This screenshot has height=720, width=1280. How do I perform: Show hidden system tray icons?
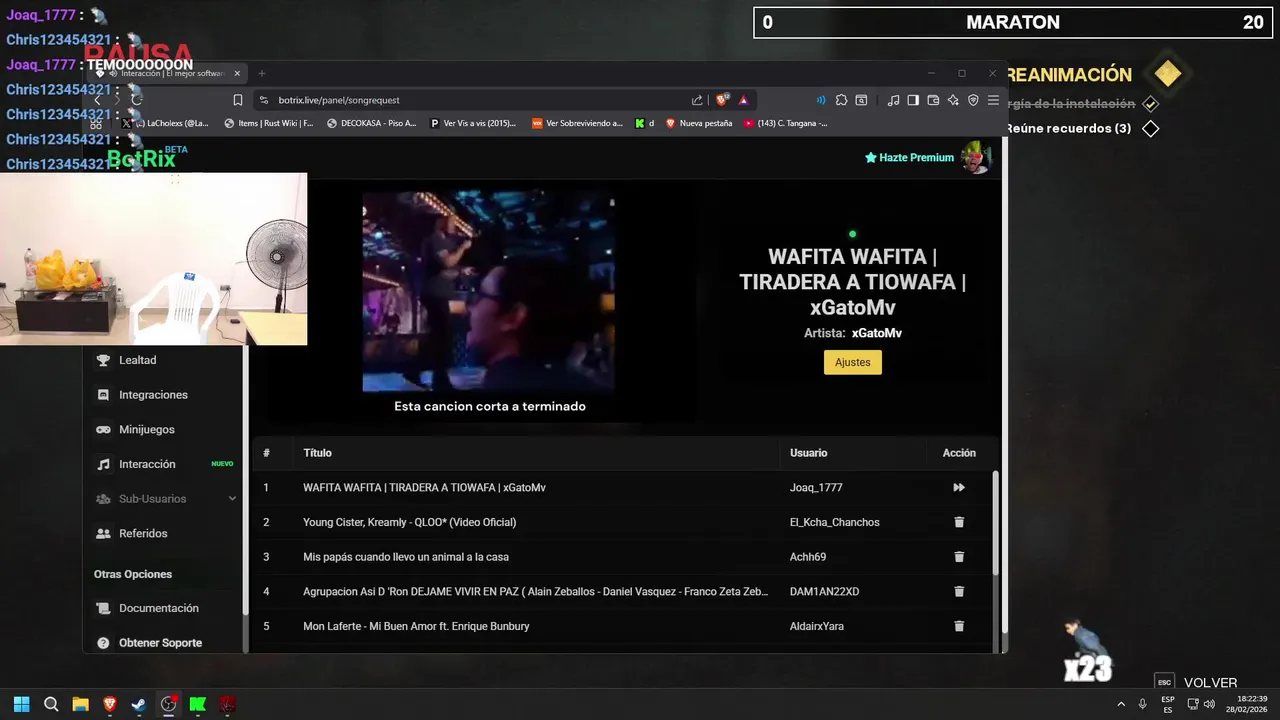[x=1121, y=704]
